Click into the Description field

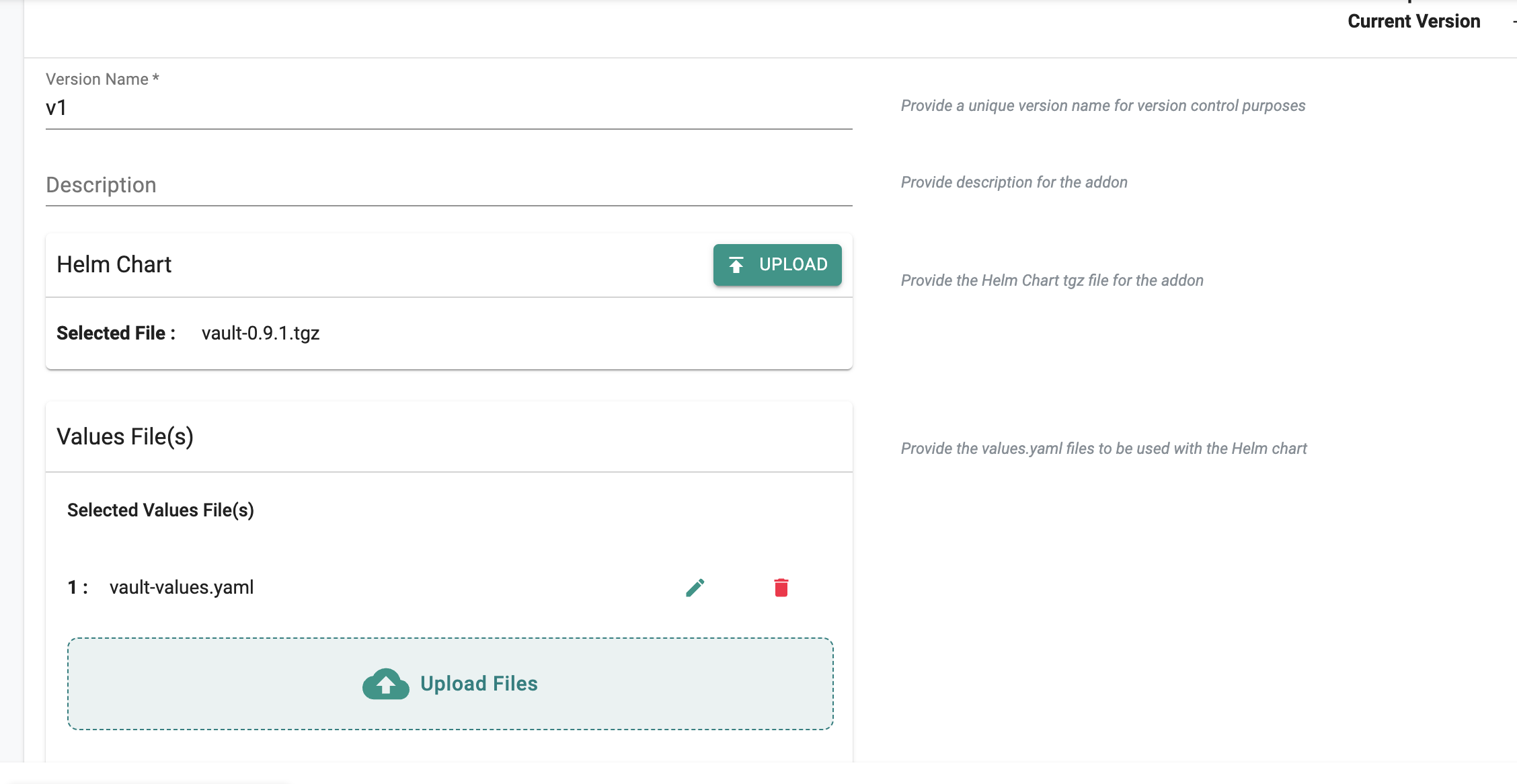click(x=449, y=185)
